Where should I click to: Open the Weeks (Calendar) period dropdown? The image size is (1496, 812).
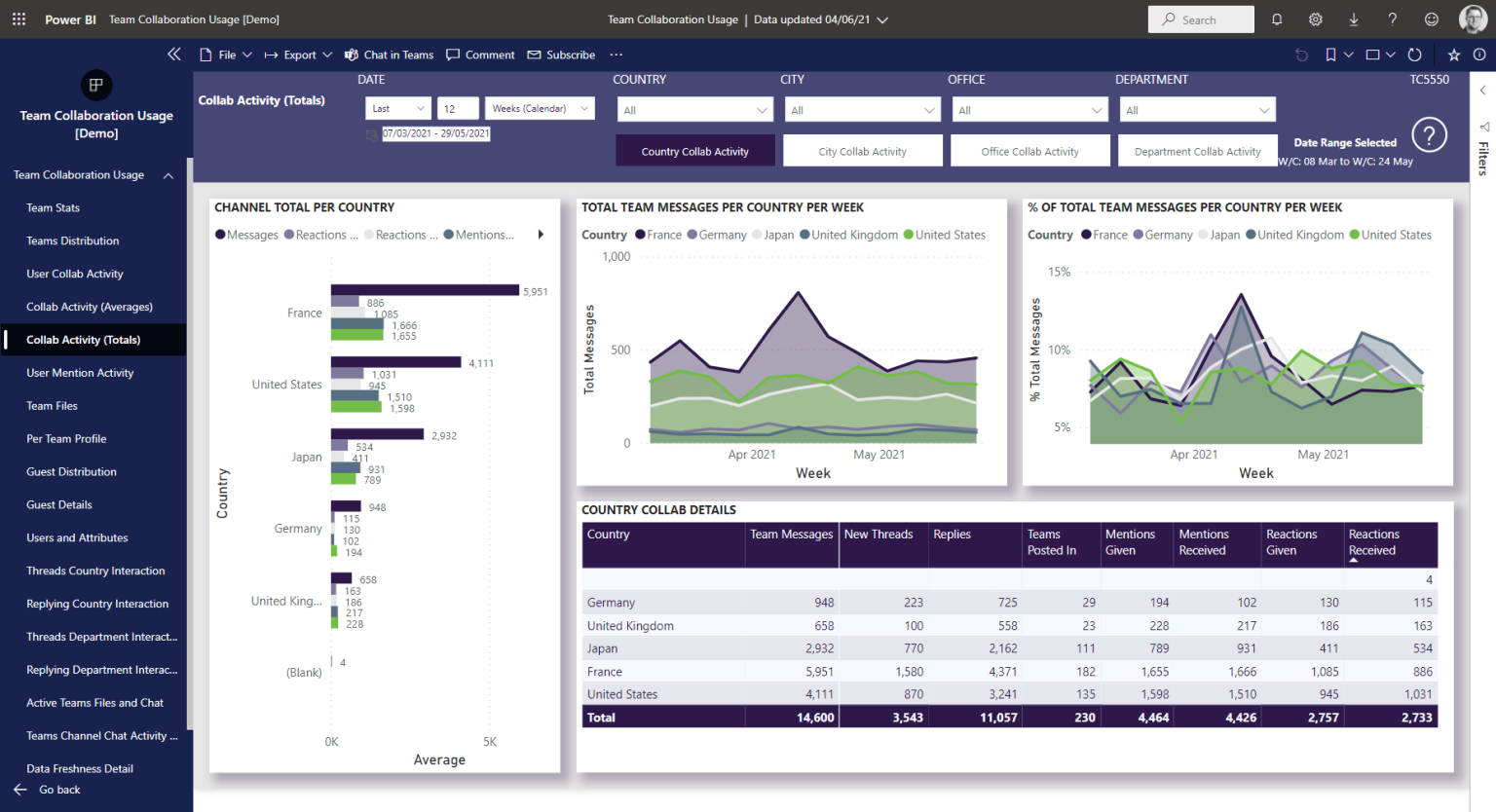pyautogui.click(x=541, y=108)
